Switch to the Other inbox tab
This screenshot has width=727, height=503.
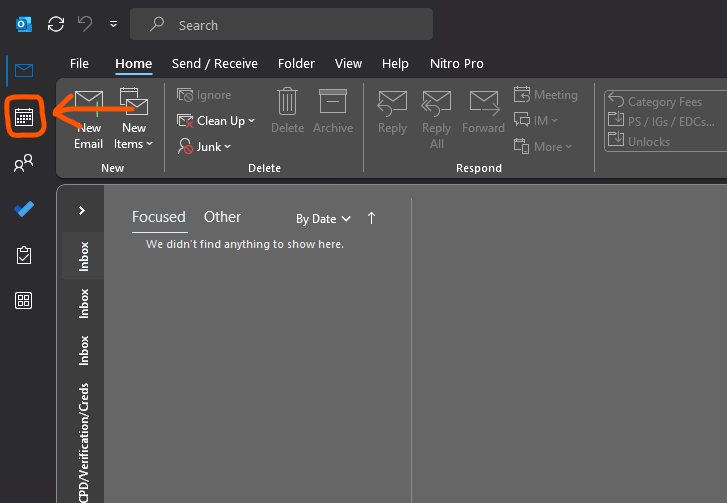(x=222, y=217)
